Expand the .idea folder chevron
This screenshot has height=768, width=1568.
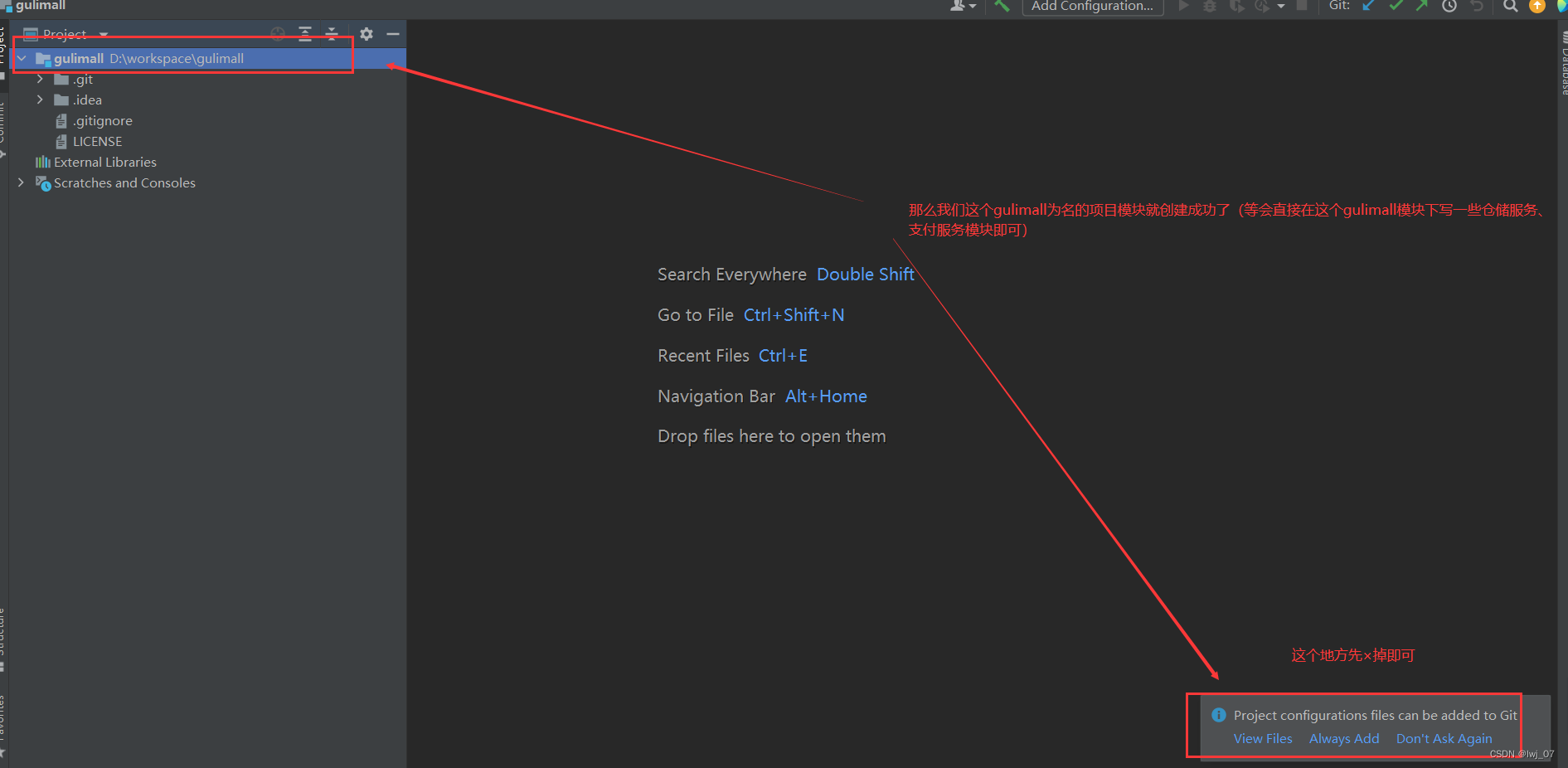[x=40, y=100]
